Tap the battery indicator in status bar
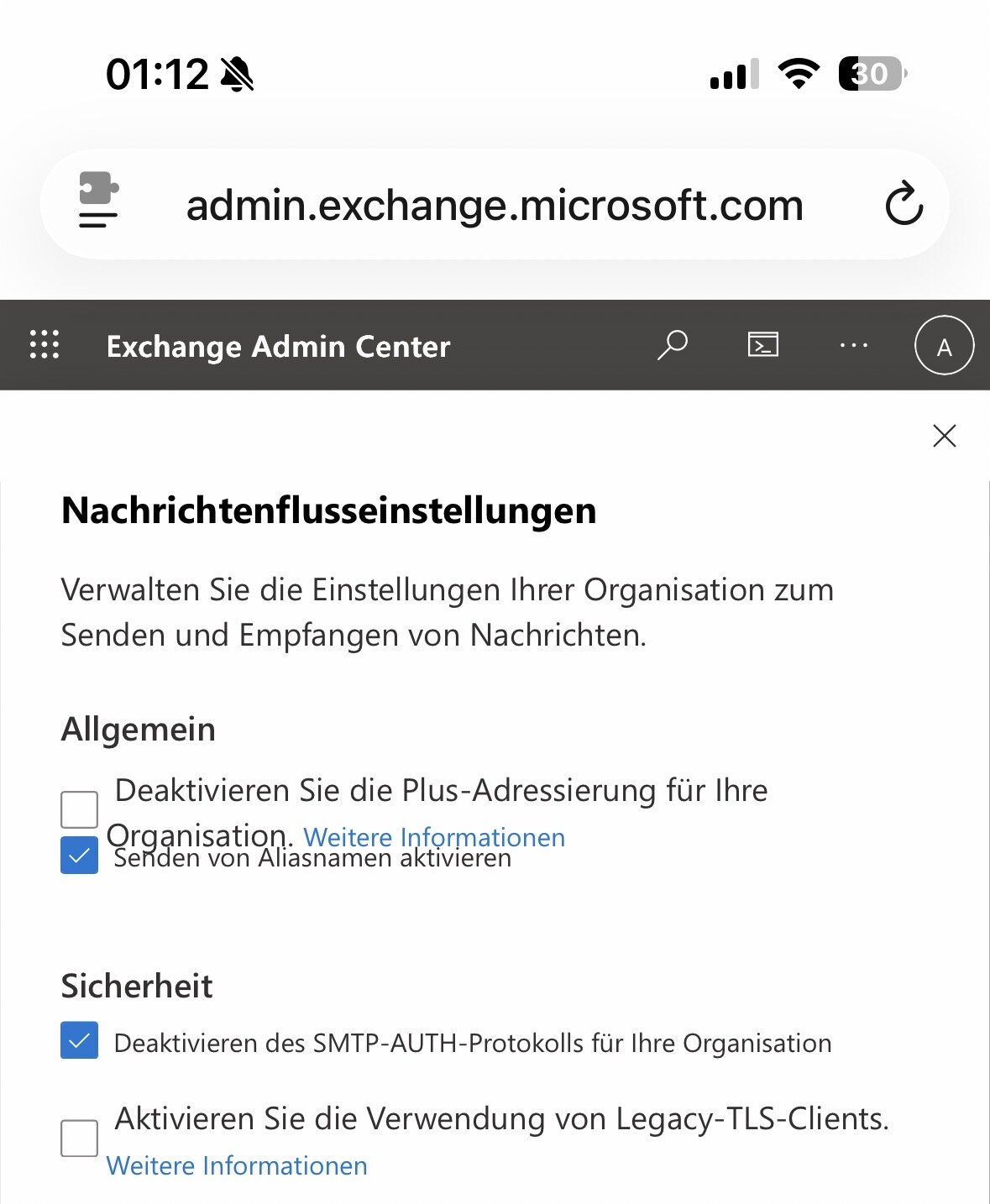The height and width of the screenshot is (1204, 990). point(872,74)
